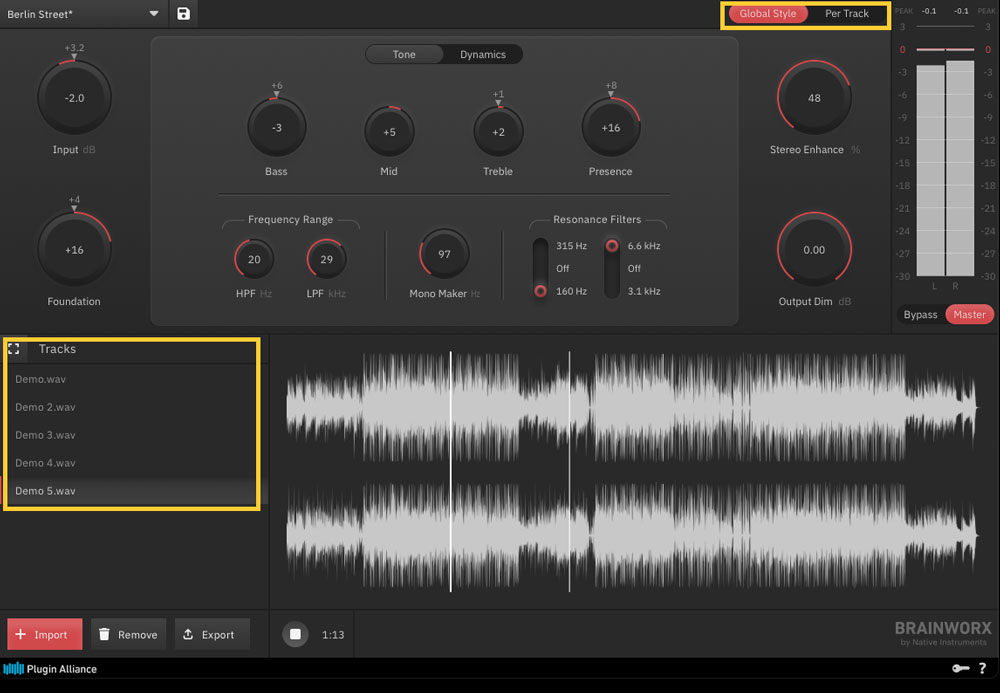
Task: Click the LPF frequency knob
Action: pyautogui.click(x=327, y=259)
